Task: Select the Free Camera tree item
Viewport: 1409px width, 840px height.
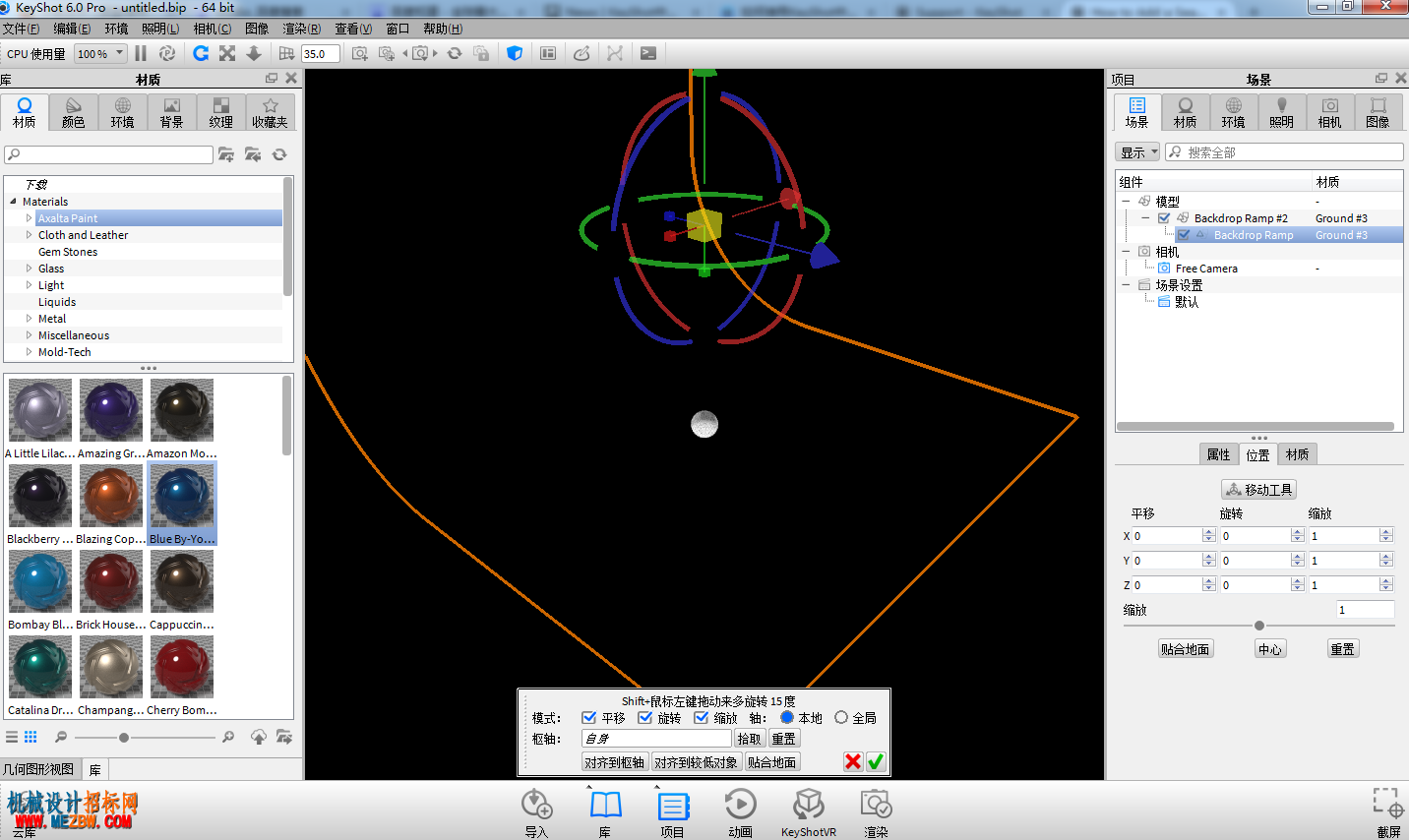Action: (1206, 269)
